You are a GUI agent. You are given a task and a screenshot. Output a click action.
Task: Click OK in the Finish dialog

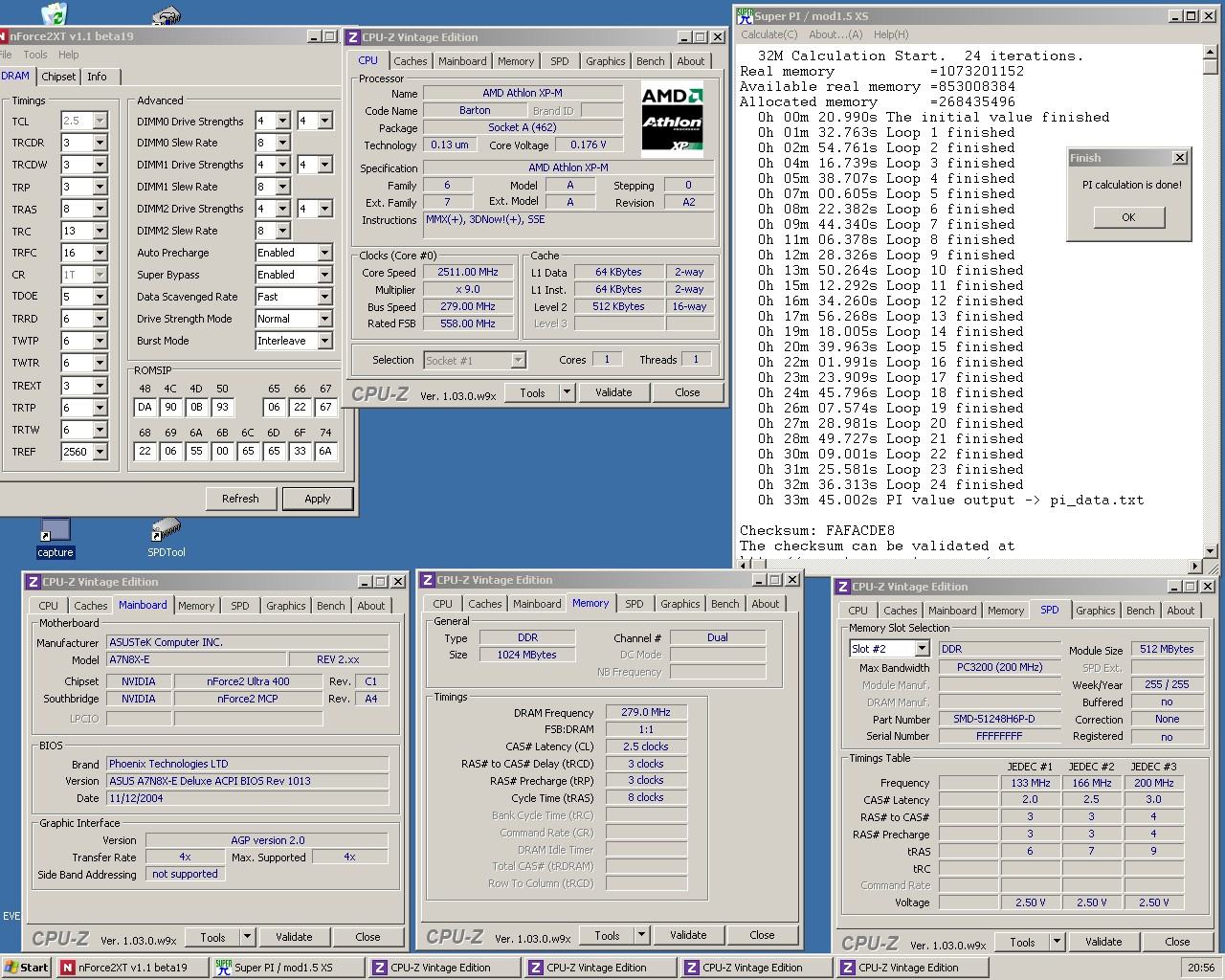coord(1128,217)
